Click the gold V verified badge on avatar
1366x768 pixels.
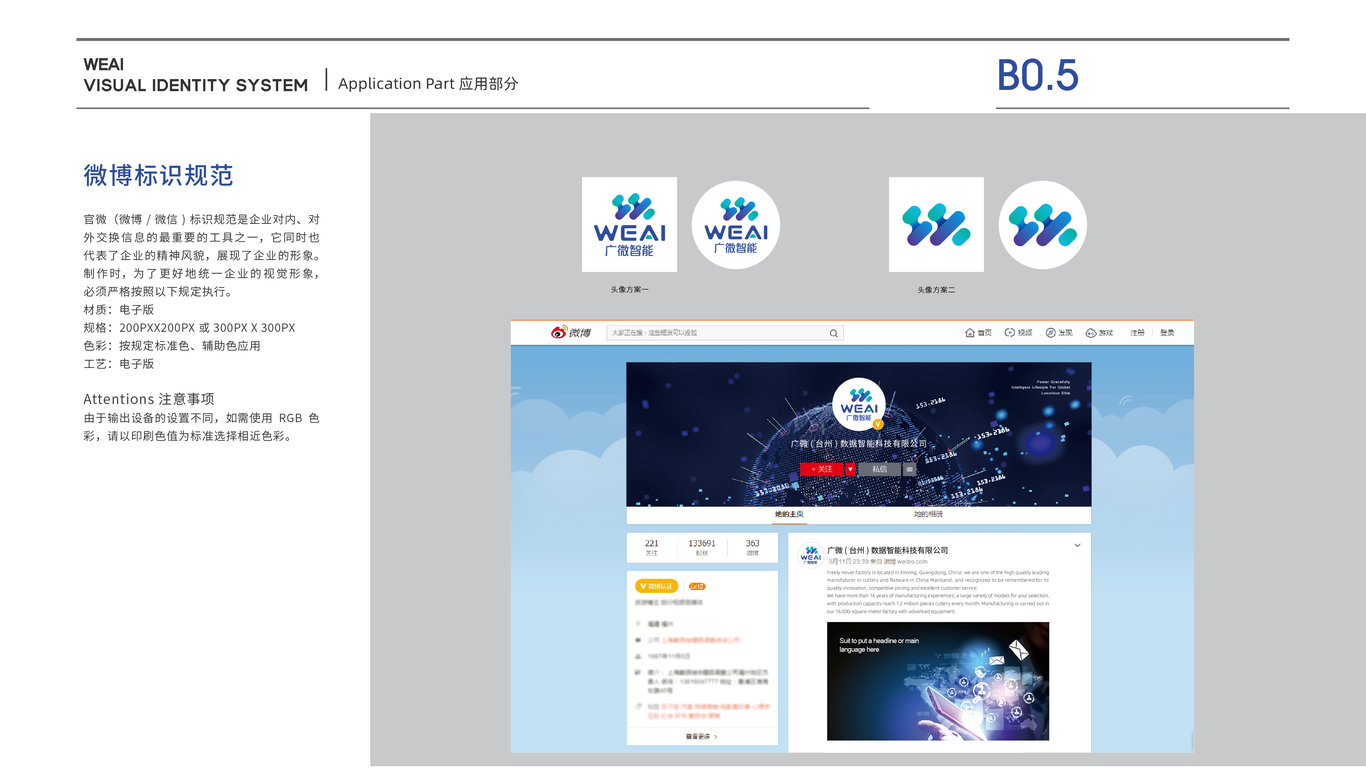(x=877, y=425)
